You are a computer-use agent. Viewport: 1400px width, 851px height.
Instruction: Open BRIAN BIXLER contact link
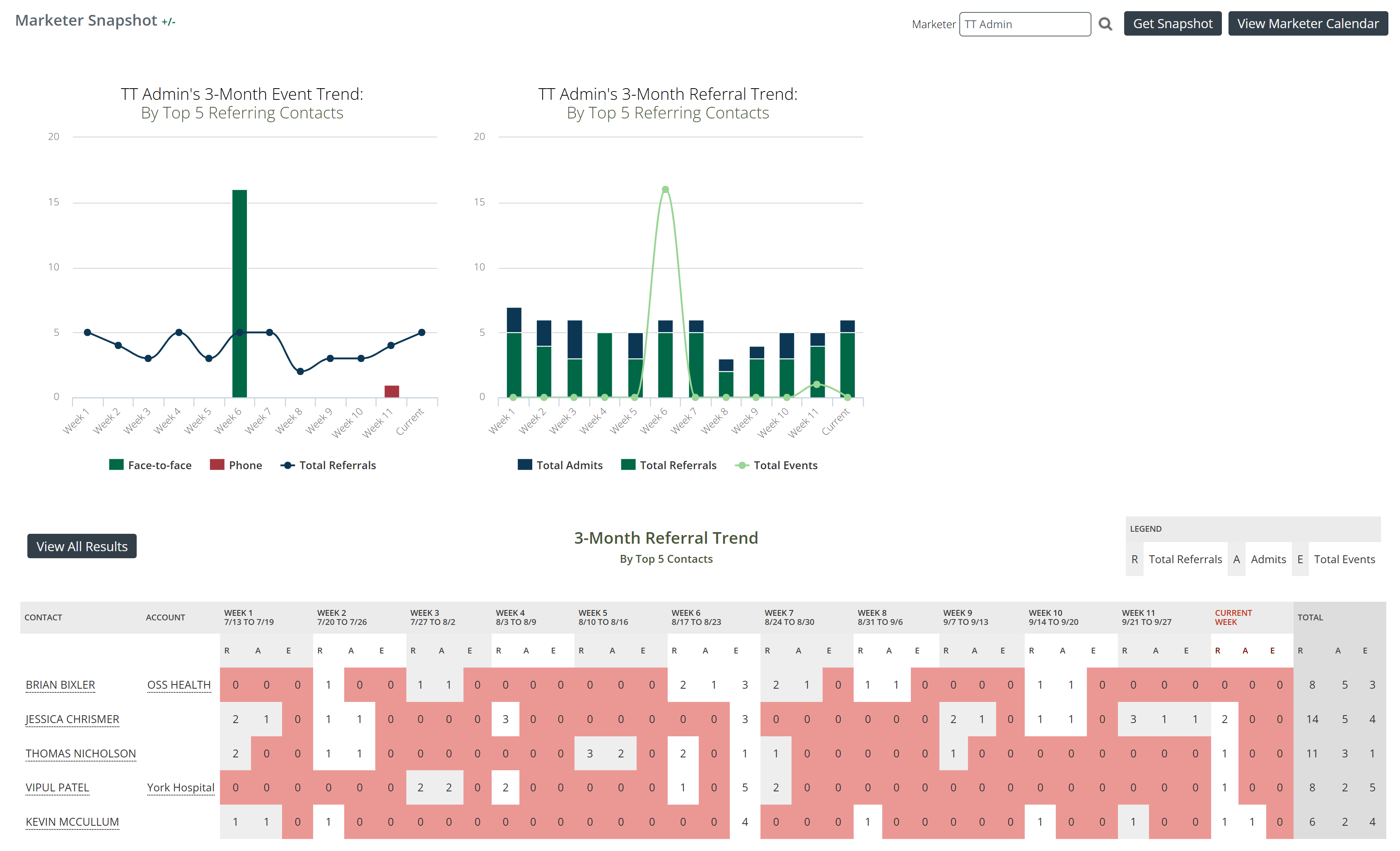pos(60,685)
